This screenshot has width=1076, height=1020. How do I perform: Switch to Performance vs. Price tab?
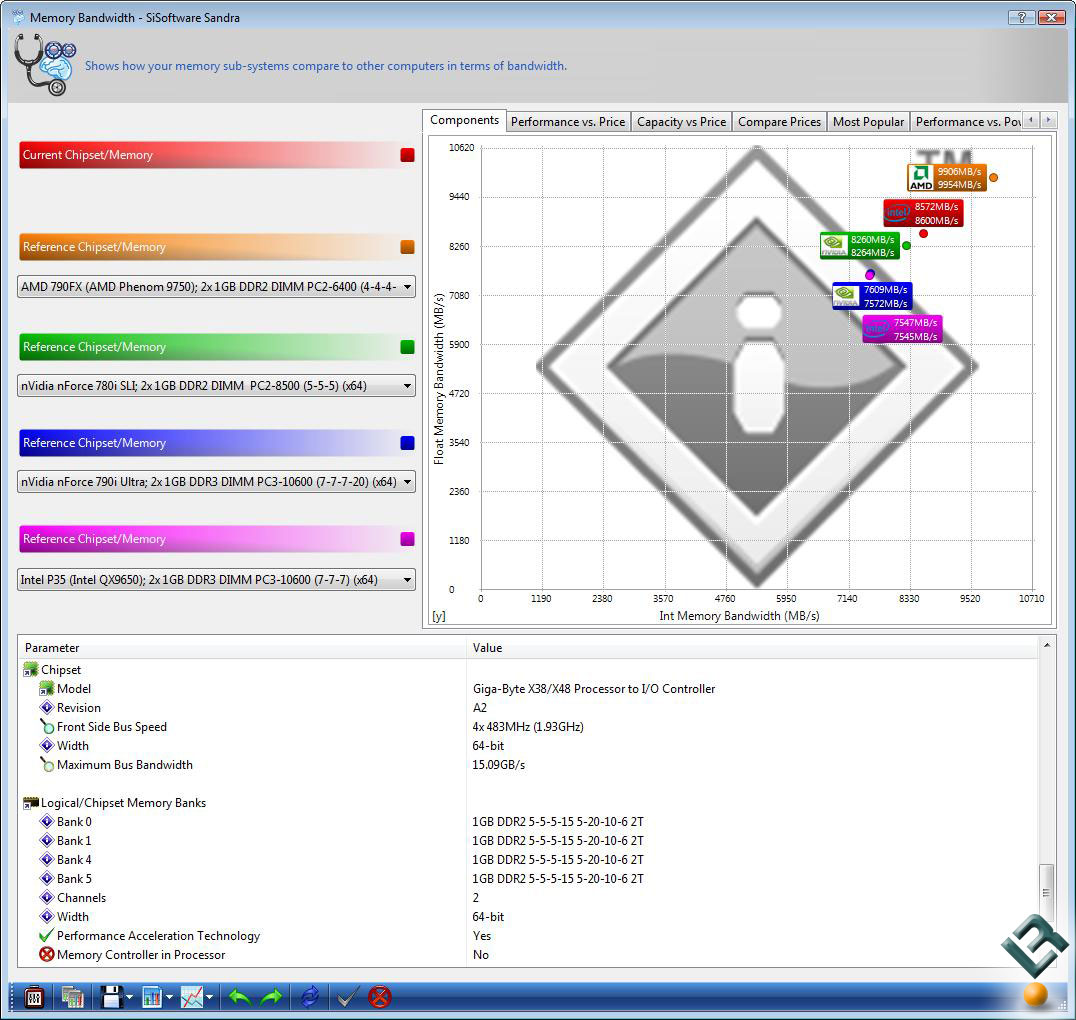[568, 121]
